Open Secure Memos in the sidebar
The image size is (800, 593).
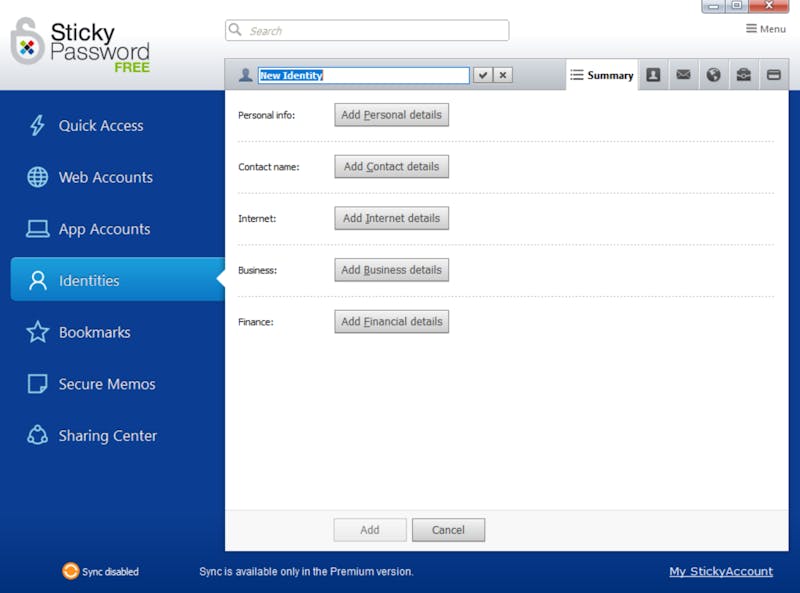117,384
